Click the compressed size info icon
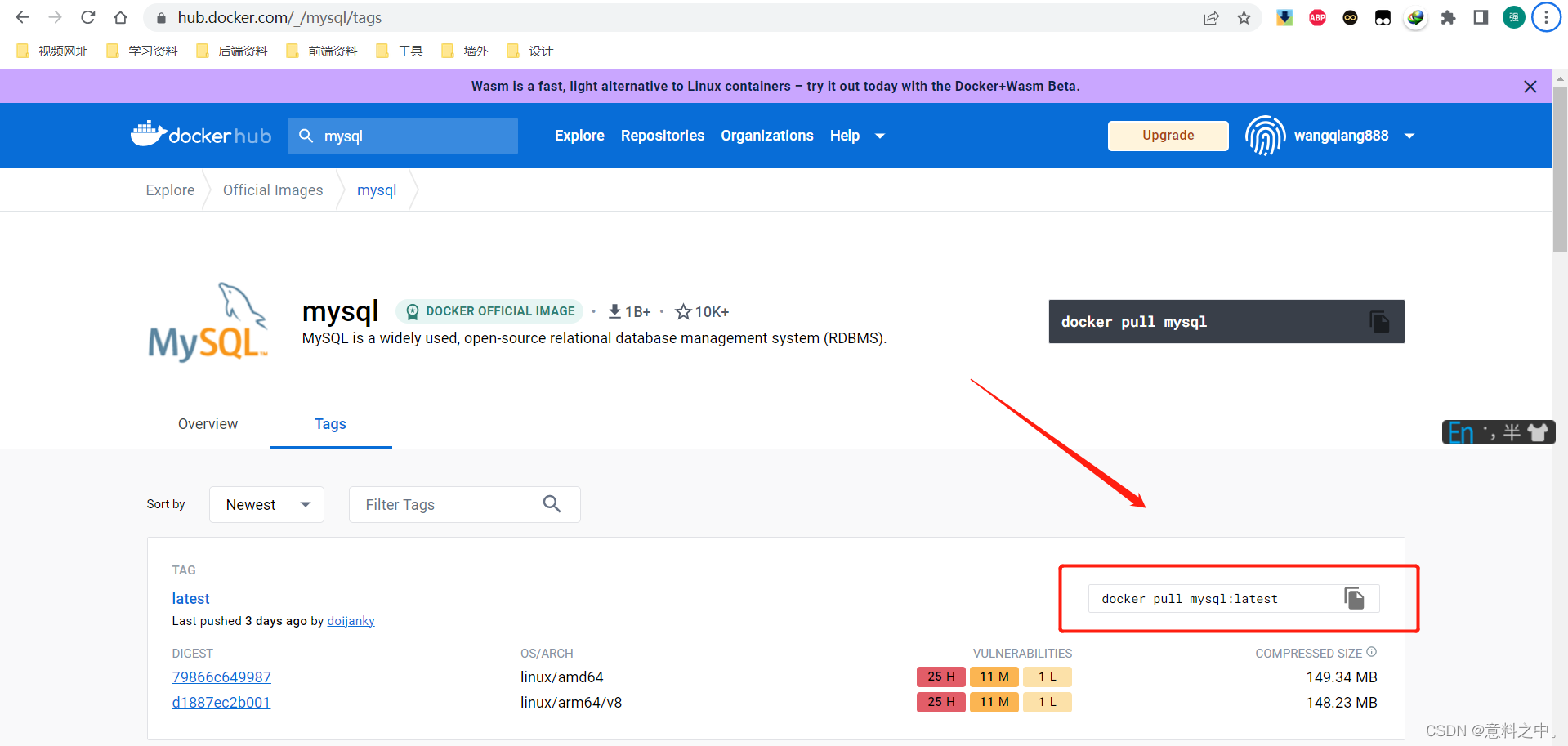Image resolution: width=1568 pixels, height=746 pixels. 1372,652
